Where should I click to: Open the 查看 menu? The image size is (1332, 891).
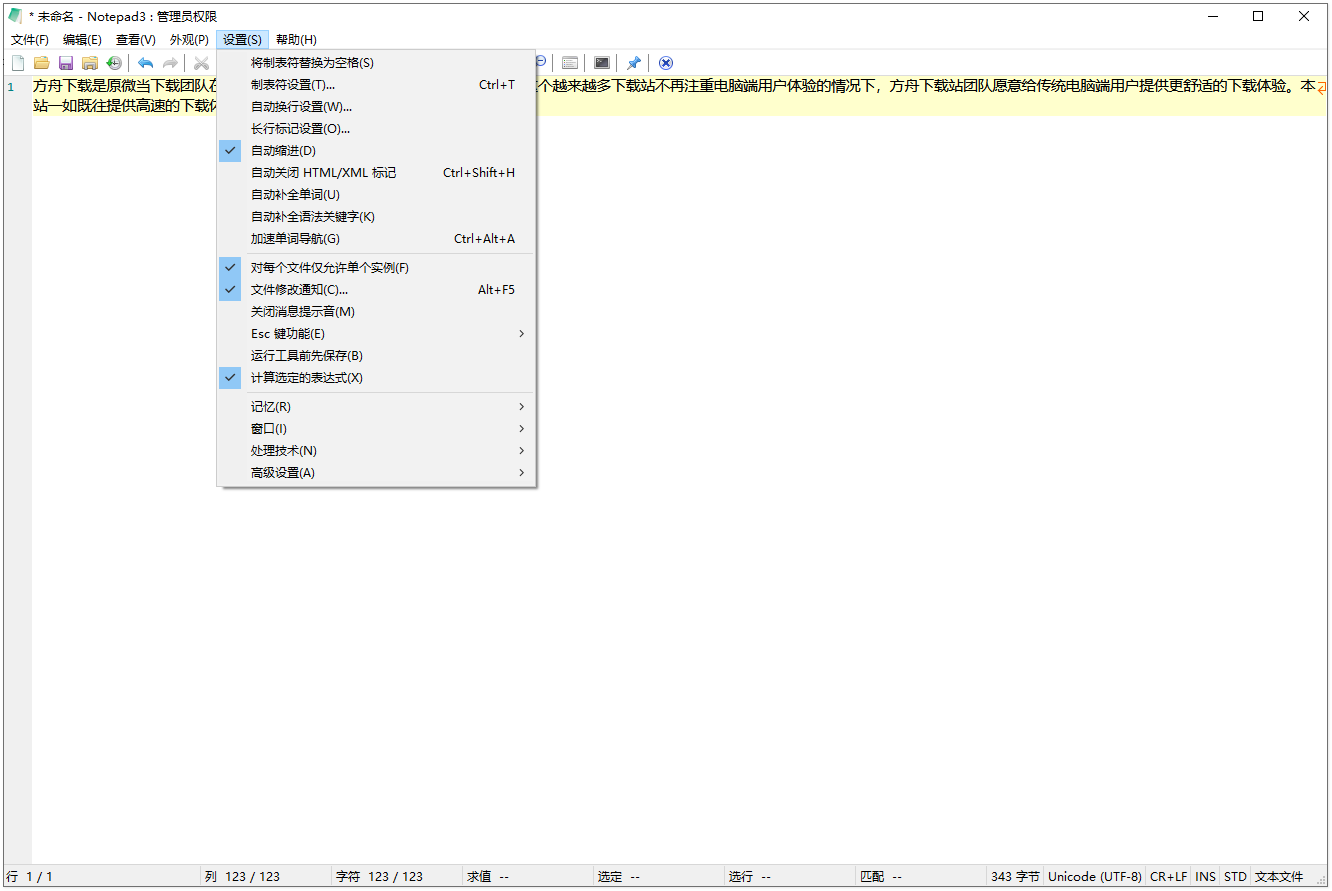tap(135, 39)
